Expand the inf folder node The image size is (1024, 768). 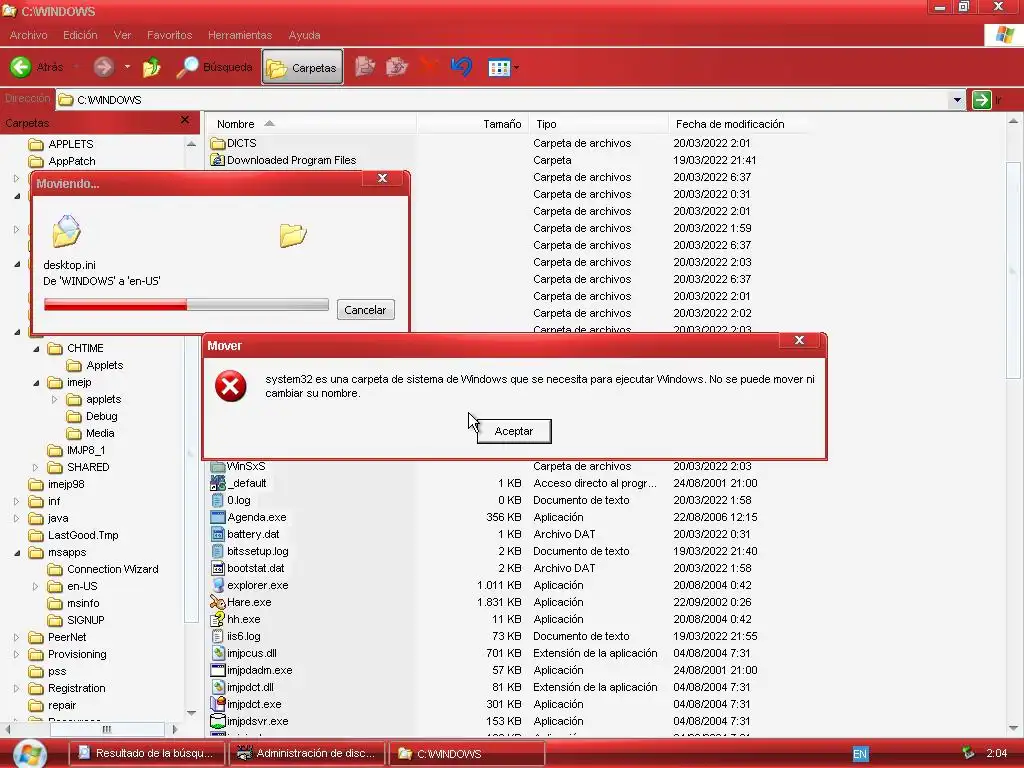point(16,502)
